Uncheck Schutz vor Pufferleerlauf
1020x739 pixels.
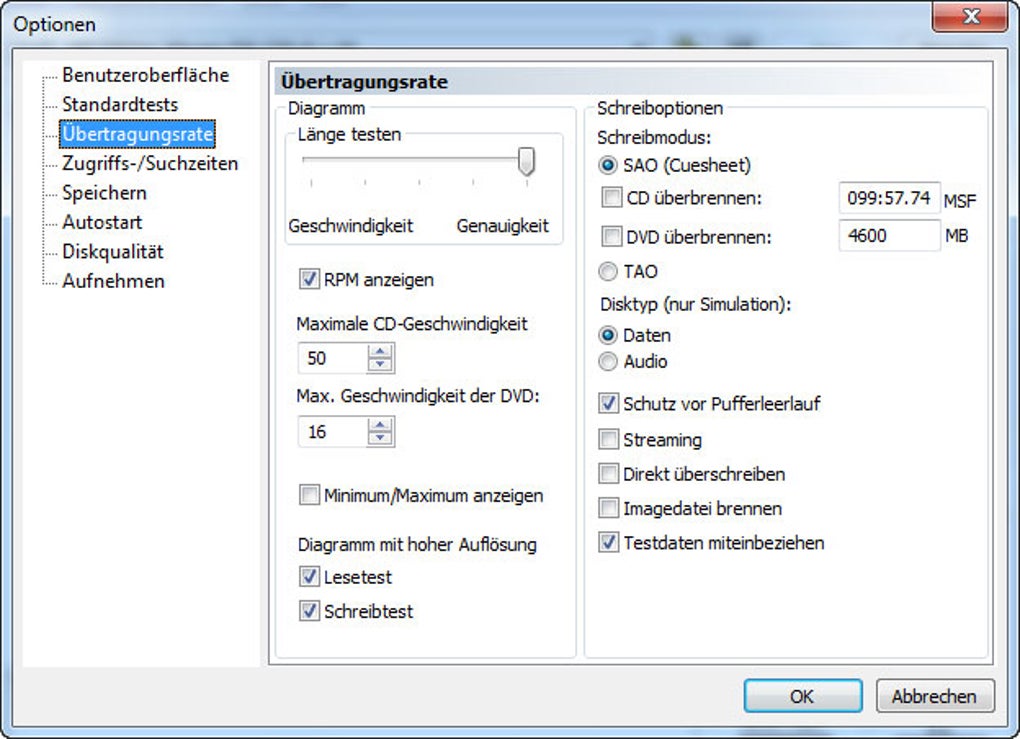(608, 403)
